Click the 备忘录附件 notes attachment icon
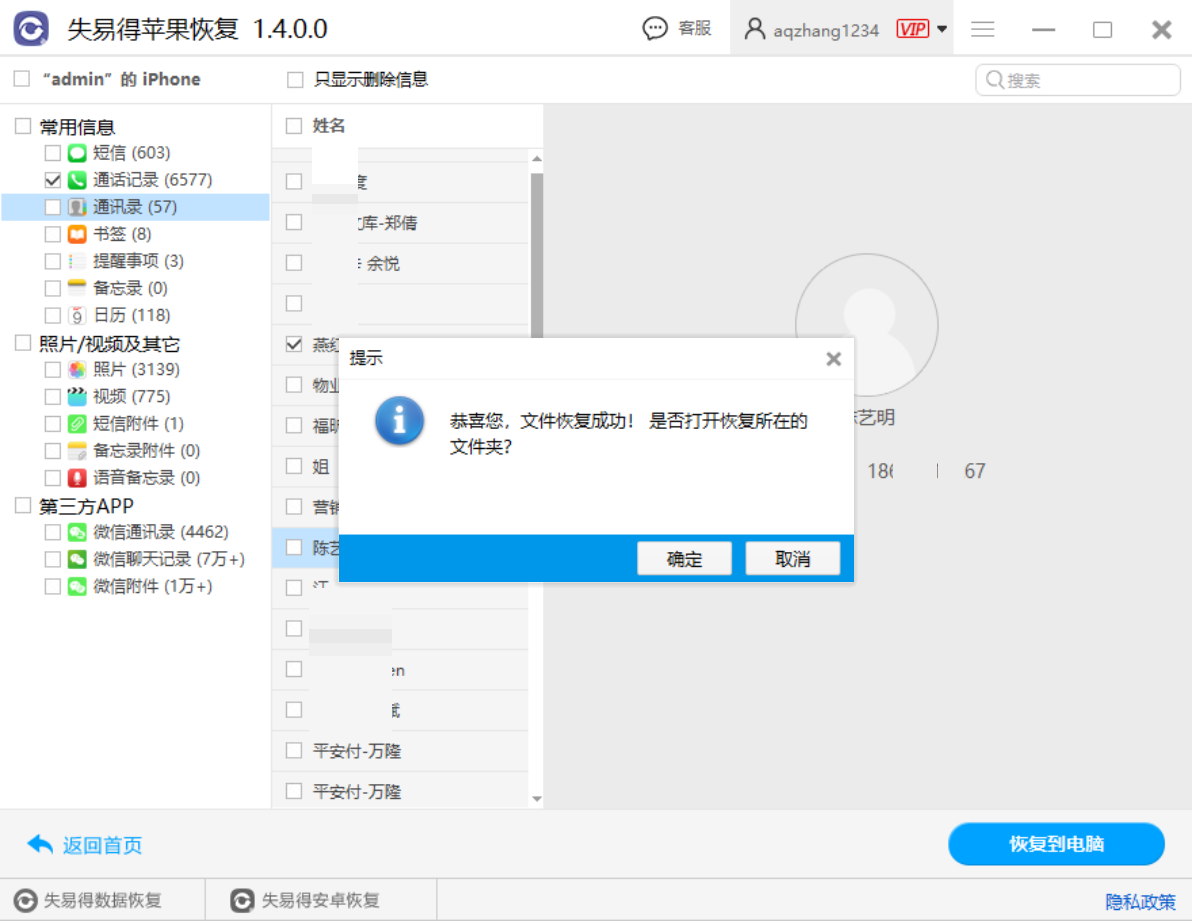The width and height of the screenshot is (1192, 921). coord(75,450)
